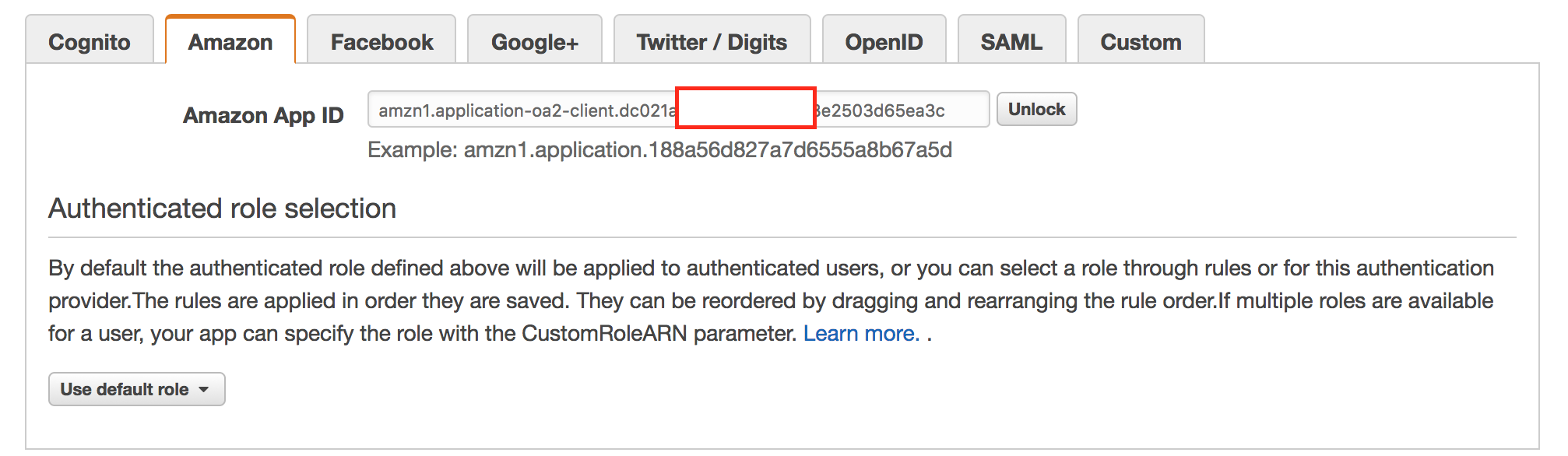The width and height of the screenshot is (1568, 456).
Task: Switch to the Cognito tab
Action: coord(90,40)
